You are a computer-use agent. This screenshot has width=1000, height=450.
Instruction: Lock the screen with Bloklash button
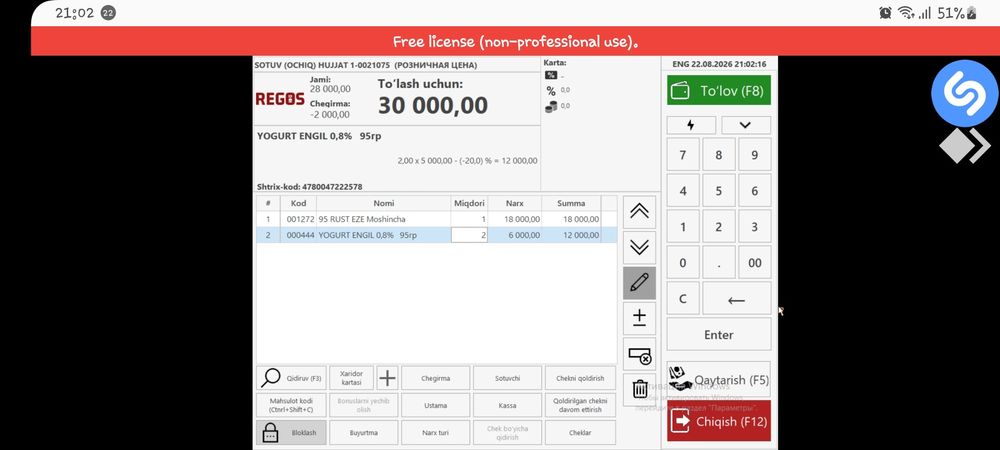[x=291, y=432]
